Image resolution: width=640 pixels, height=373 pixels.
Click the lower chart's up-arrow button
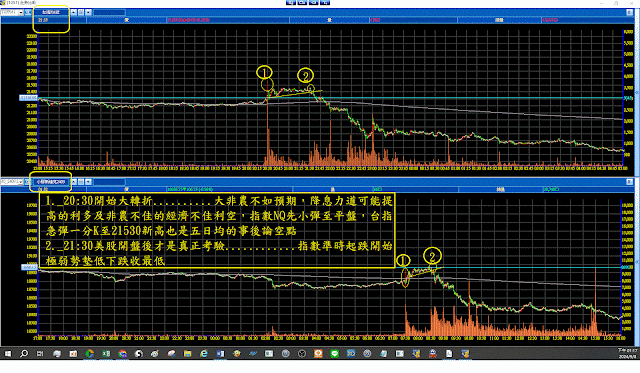(x=74, y=182)
